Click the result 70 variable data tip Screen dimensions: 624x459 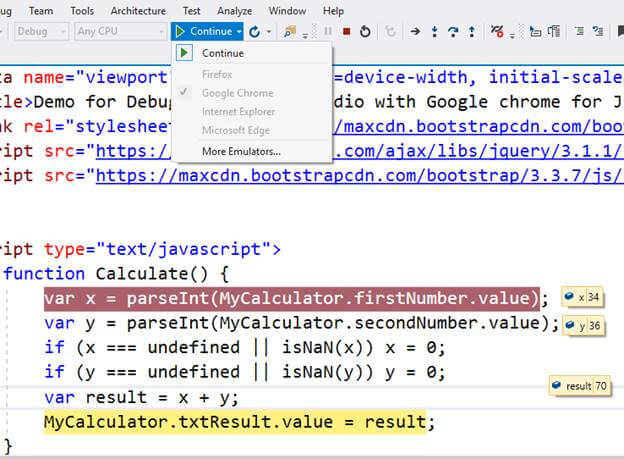tap(579, 386)
